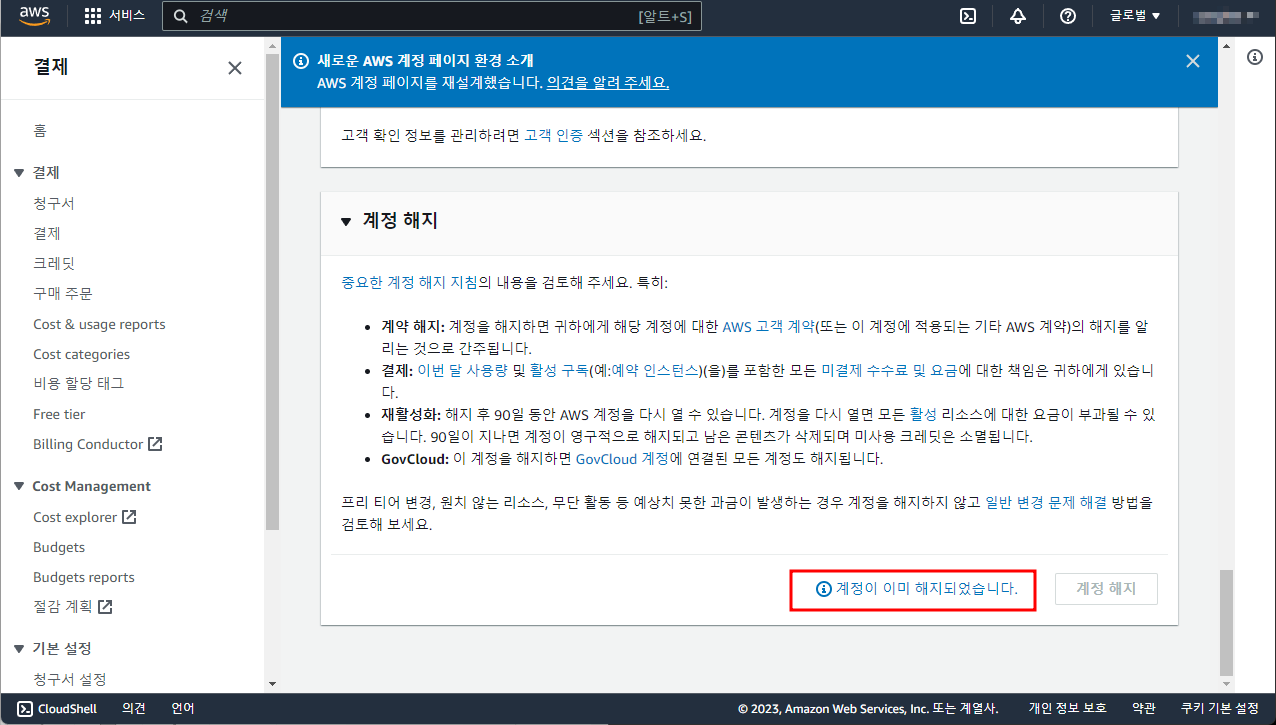Open 일반 변경 문제 해결 link
1276x725 pixels.
[x=1046, y=503]
